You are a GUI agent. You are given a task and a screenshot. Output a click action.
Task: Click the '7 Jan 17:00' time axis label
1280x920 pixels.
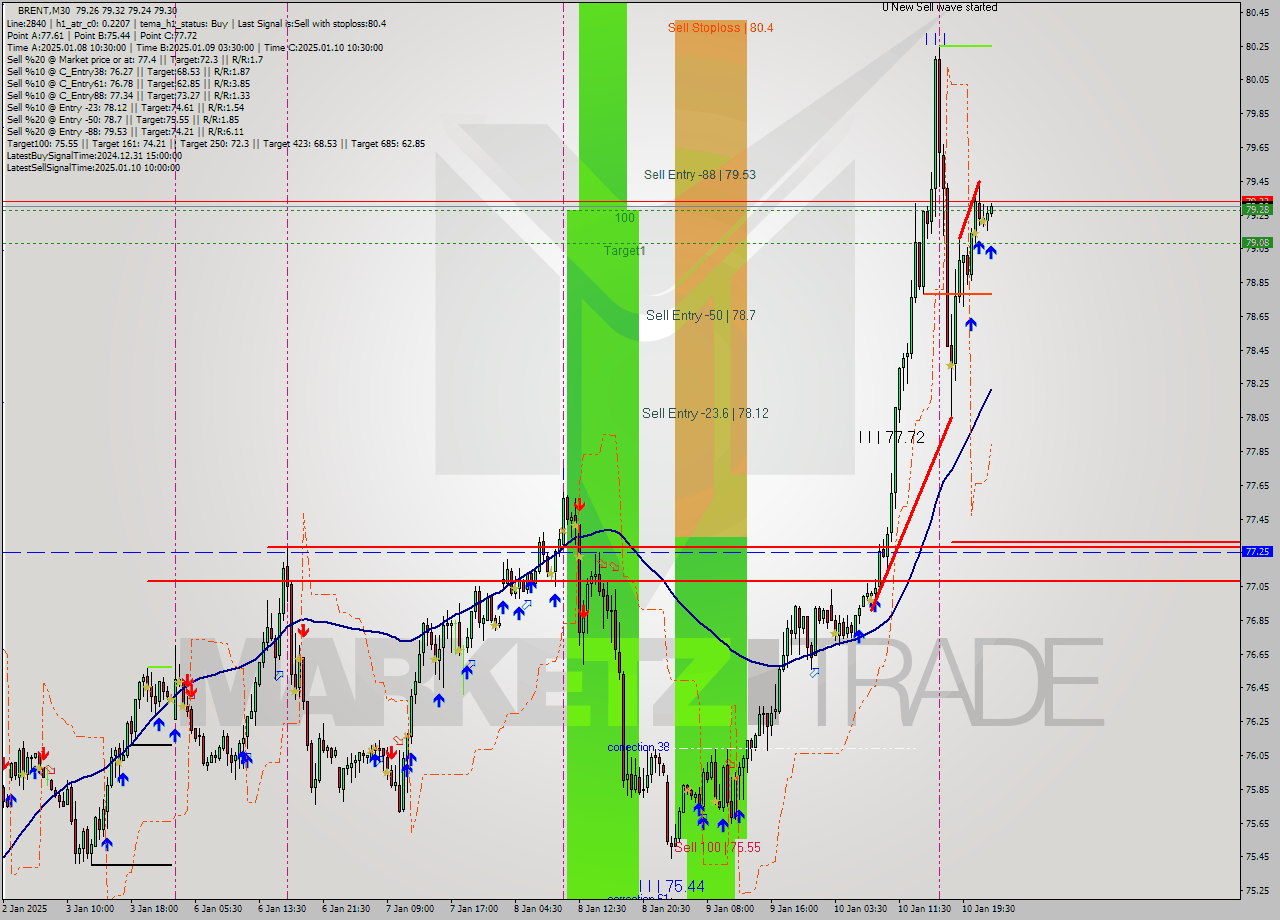[473, 909]
